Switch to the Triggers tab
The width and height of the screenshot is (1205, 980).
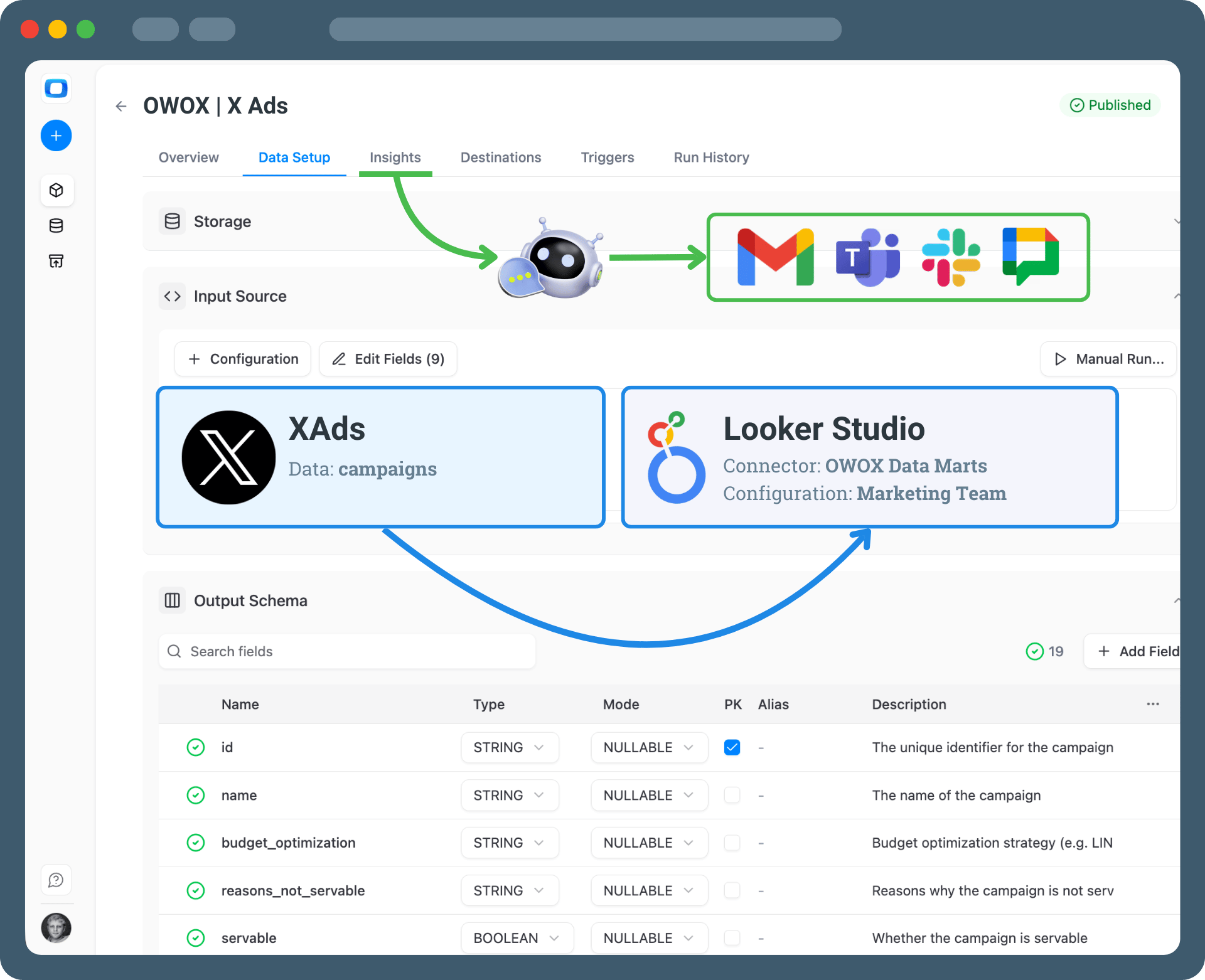tap(607, 157)
